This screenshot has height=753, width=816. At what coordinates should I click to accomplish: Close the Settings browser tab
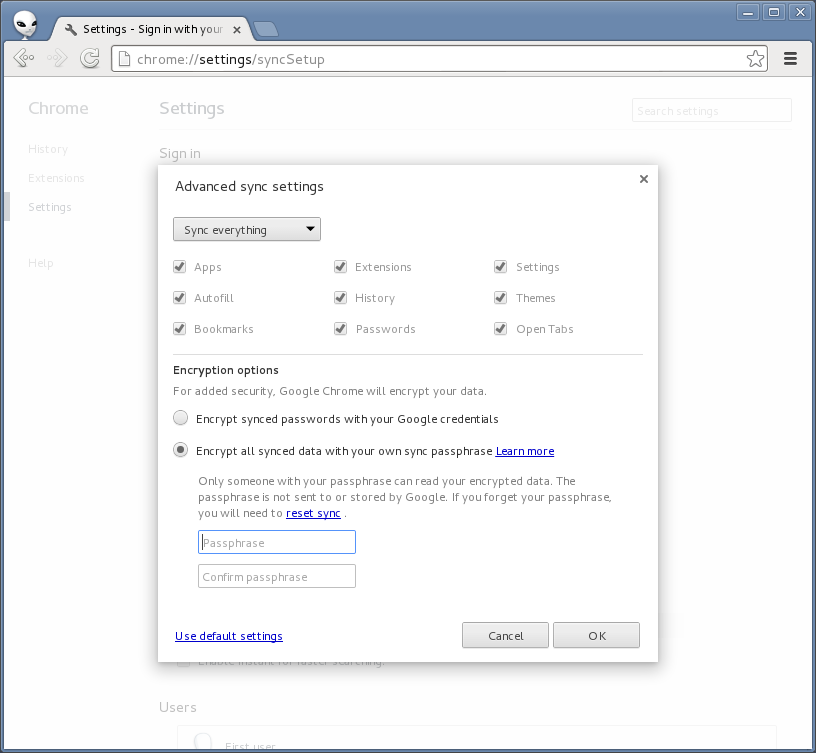[x=236, y=29]
